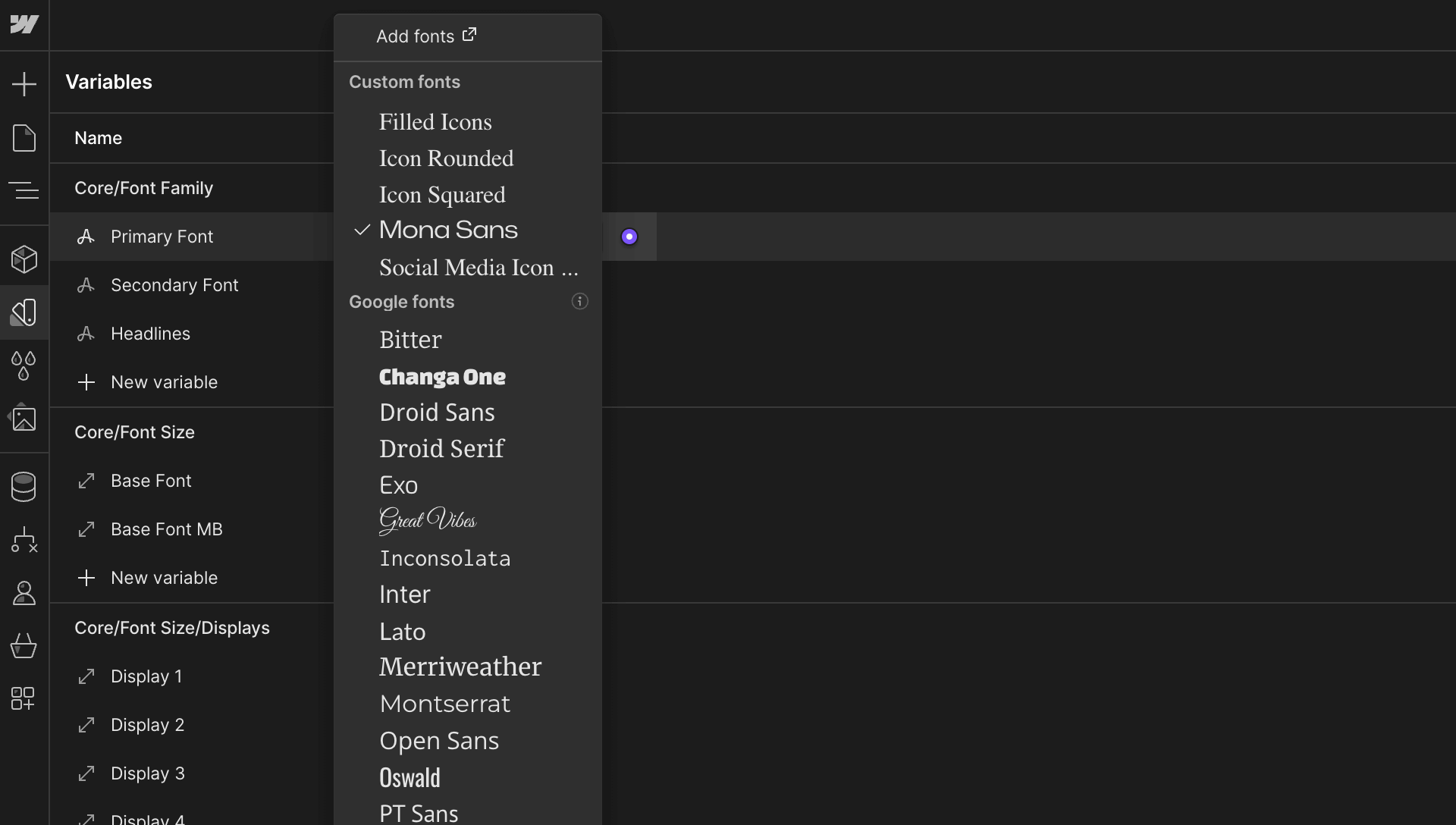Screen dimensions: 1456x825
Task: Select Inter from the font list
Action: 404,594
